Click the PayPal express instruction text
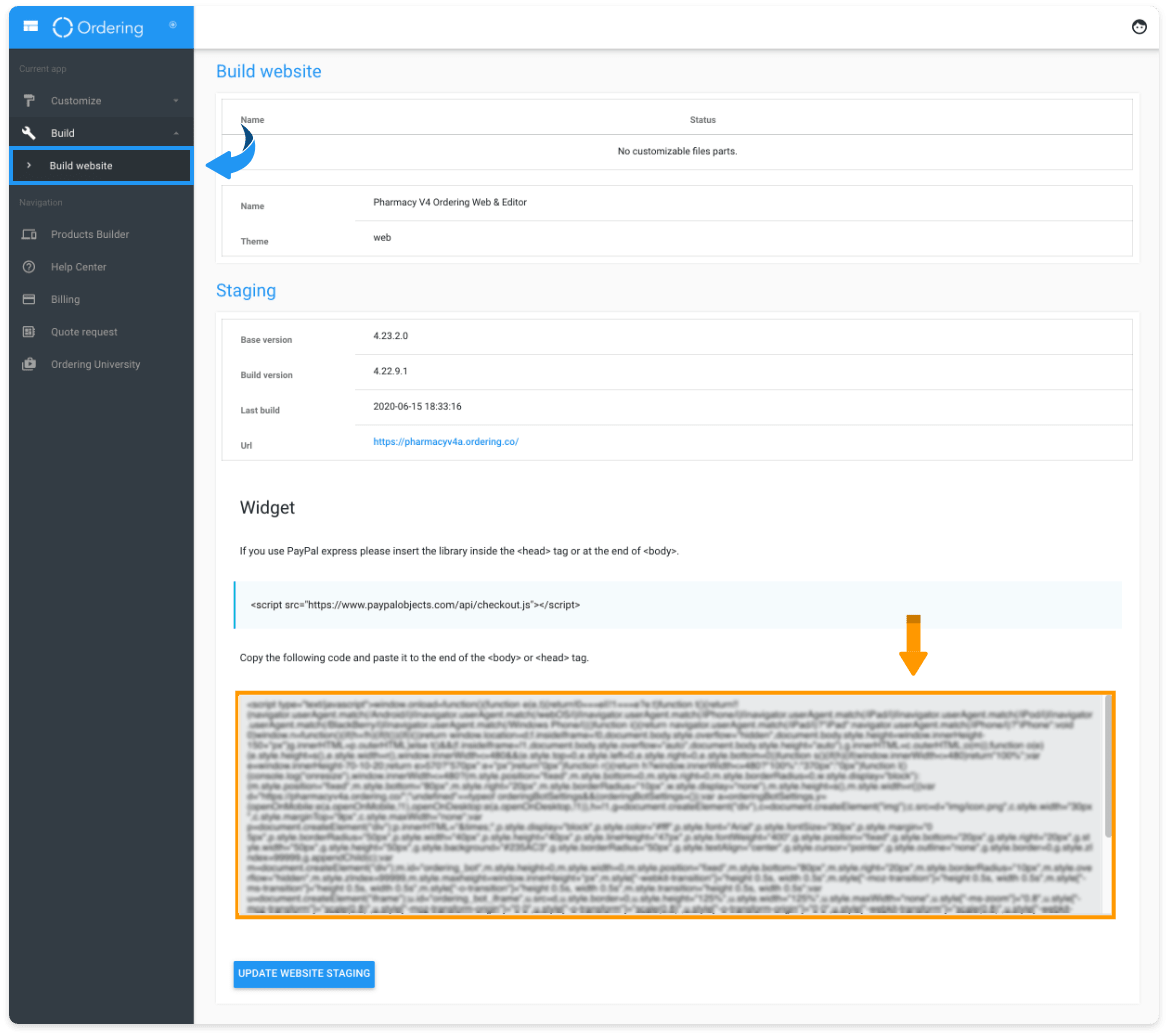The image size is (1168, 1036). point(459,551)
